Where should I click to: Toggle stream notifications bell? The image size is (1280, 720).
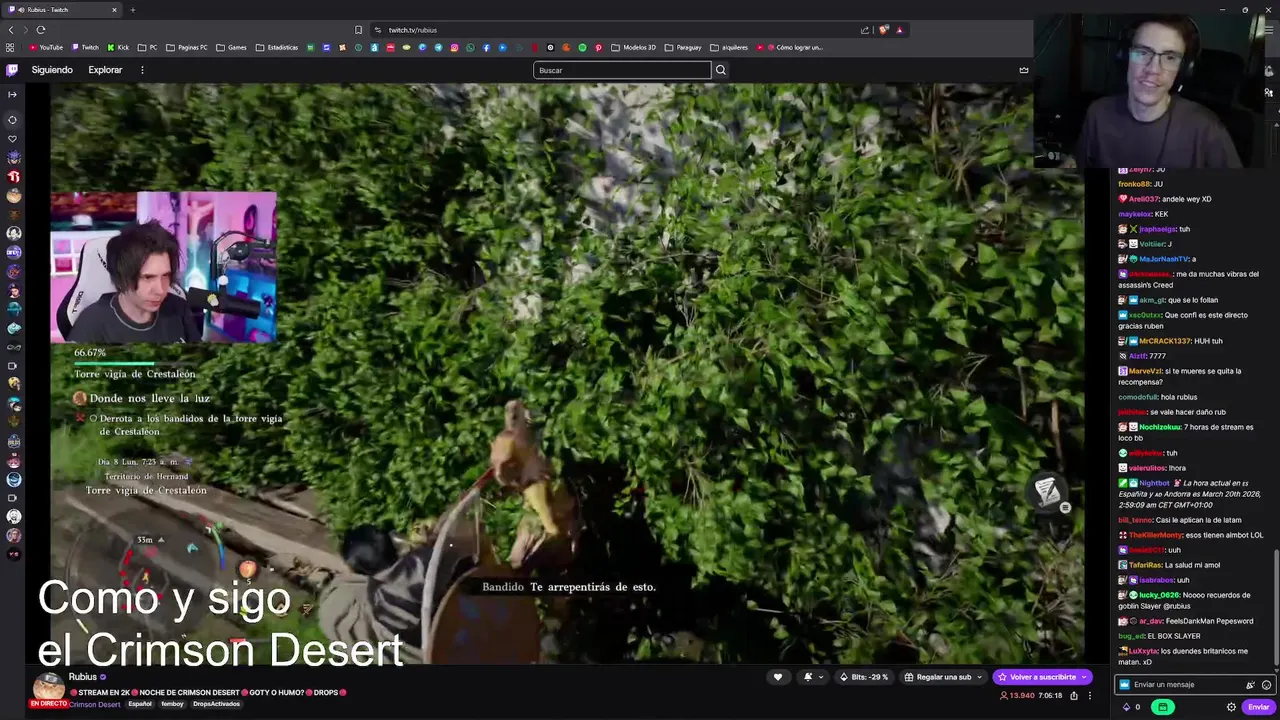coord(808,677)
